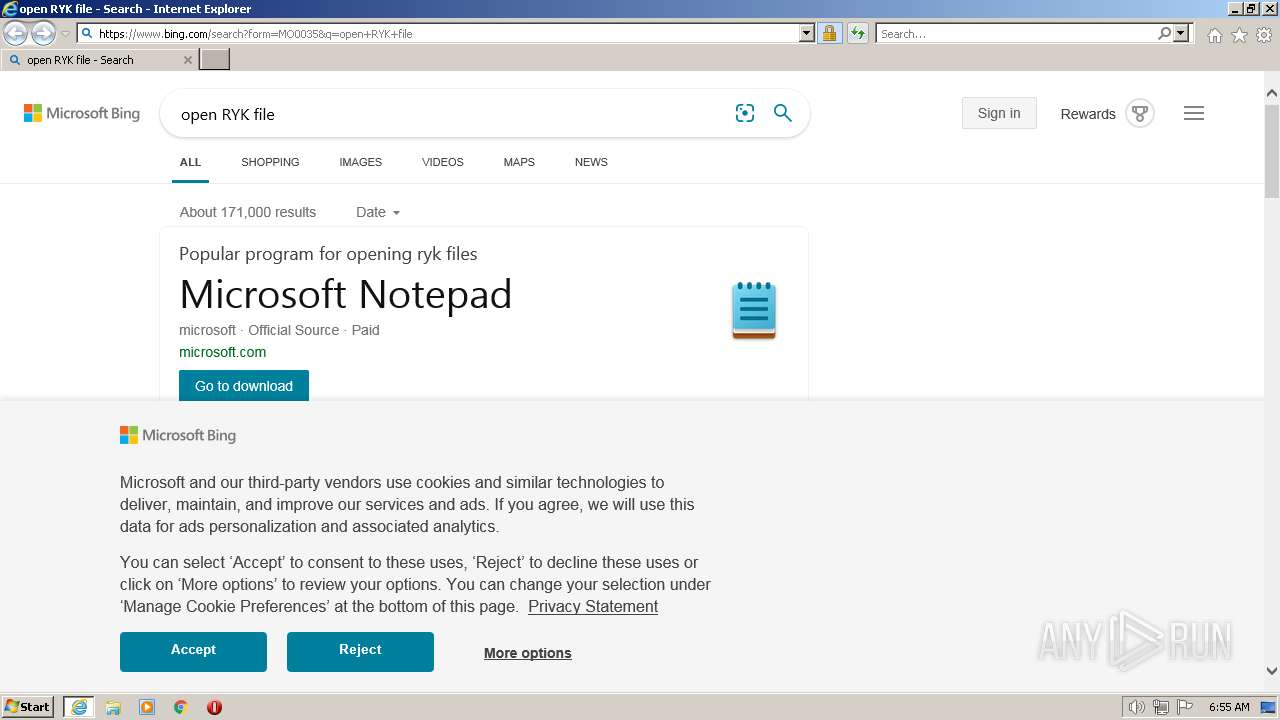The height and width of the screenshot is (720, 1280).
Task: Click the Microsoft Notepad heading
Action: 345,294
